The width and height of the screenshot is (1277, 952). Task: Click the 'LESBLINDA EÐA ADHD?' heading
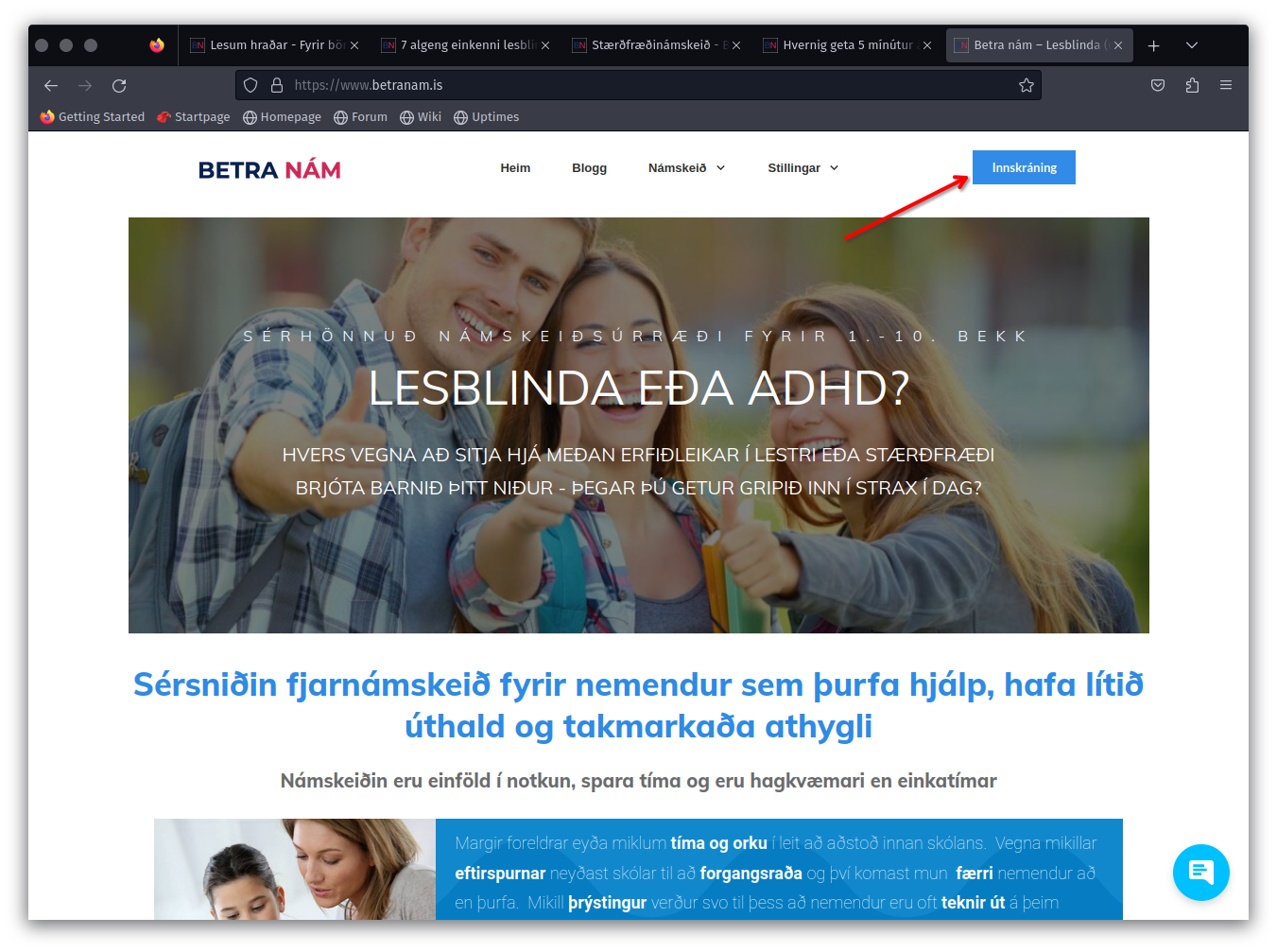[x=639, y=389]
